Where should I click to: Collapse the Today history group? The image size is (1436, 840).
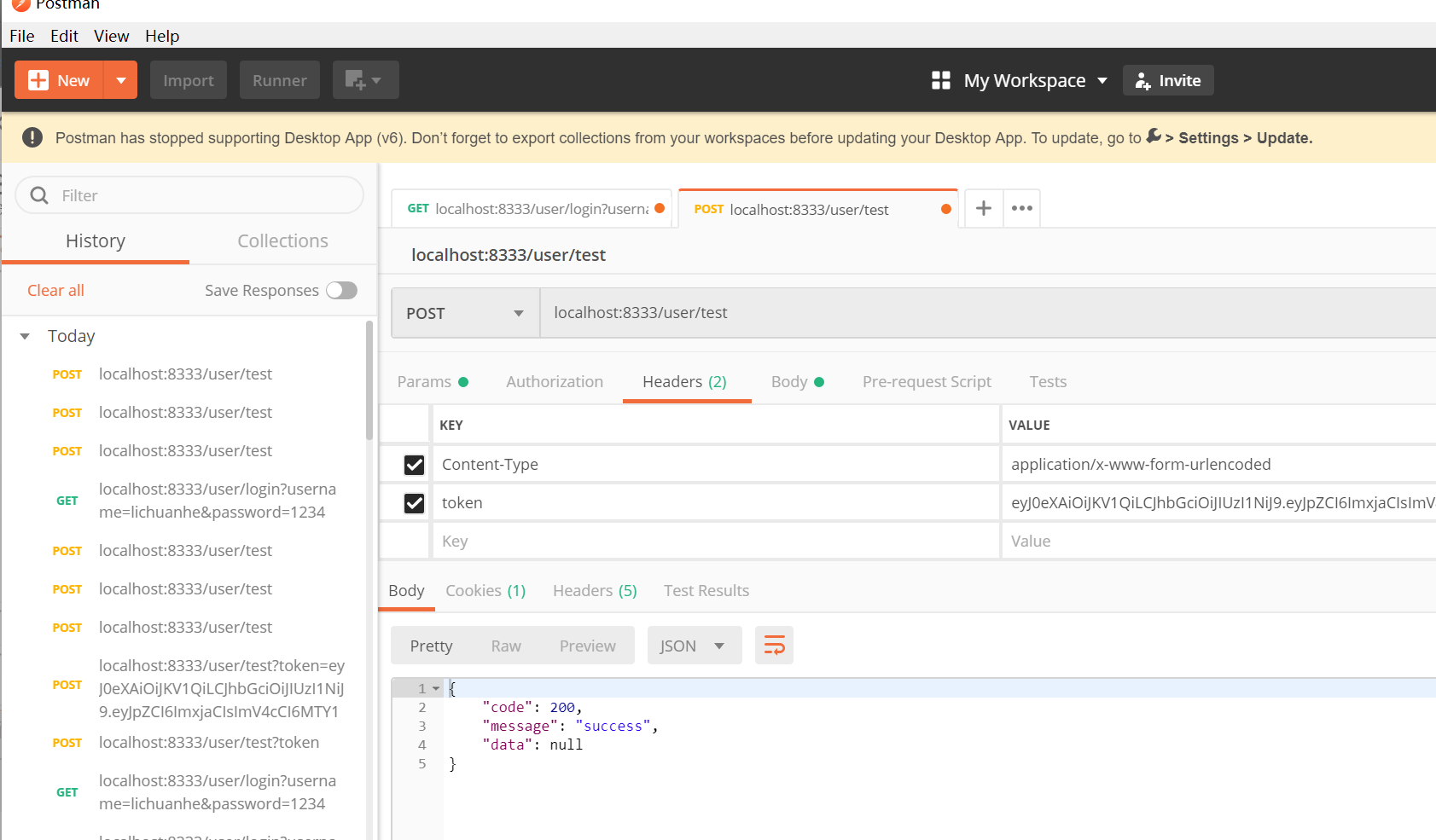25,336
